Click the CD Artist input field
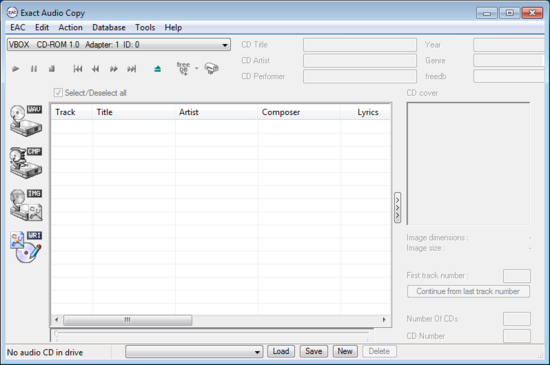This screenshot has width=550, height=365. coord(360,61)
